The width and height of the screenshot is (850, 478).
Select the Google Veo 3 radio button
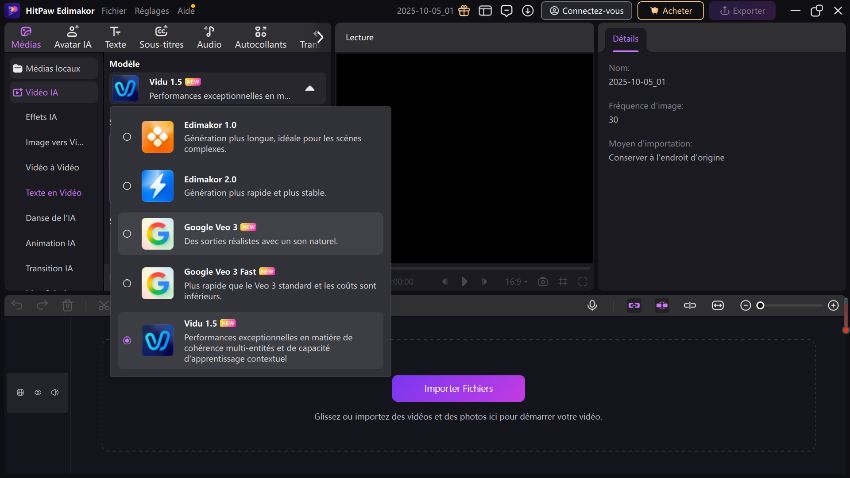tap(127, 234)
